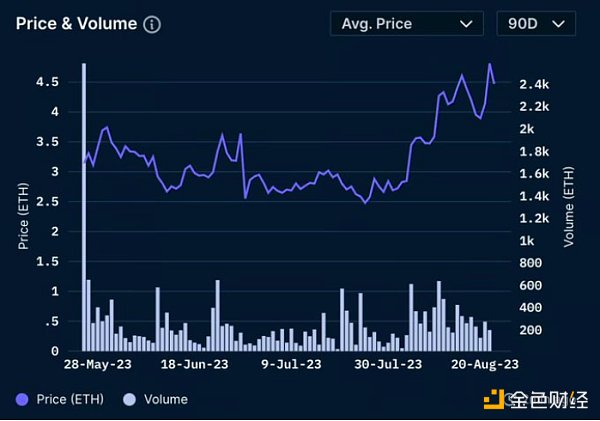
Task: Click the purple Price legend dot
Action: (23, 399)
